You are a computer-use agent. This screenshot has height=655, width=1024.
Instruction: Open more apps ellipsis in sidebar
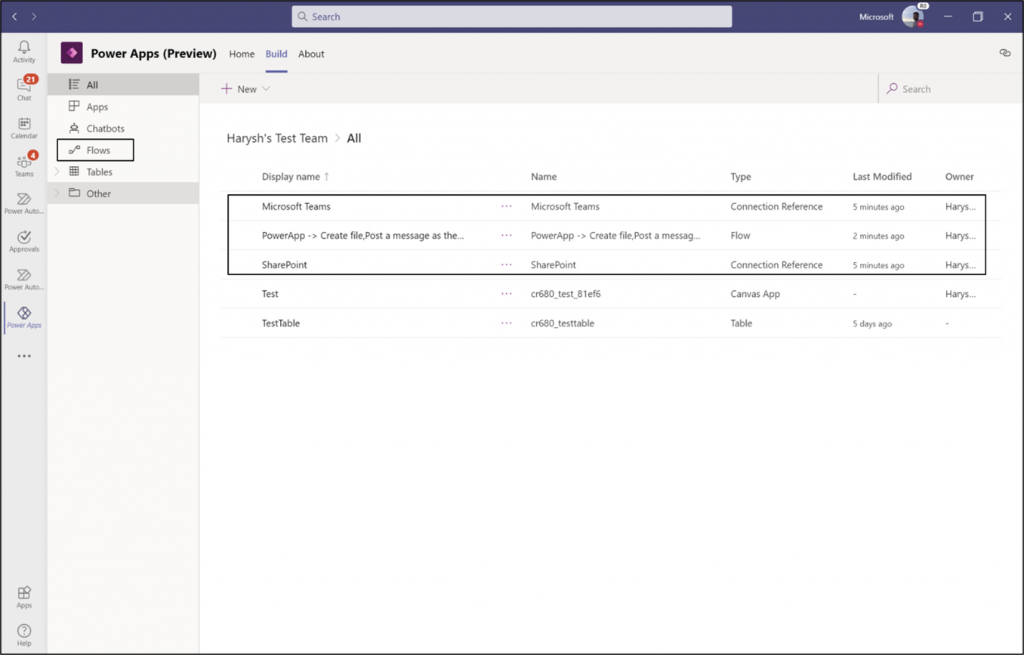point(24,356)
